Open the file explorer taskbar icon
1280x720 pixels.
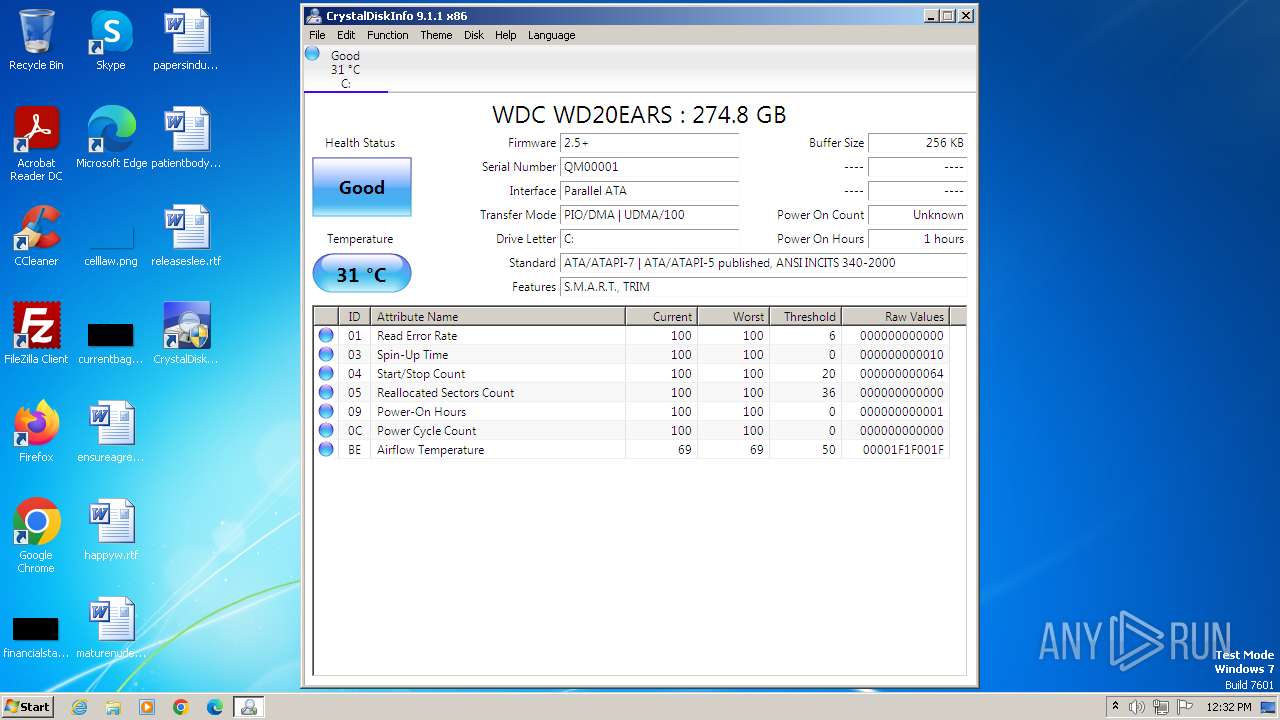point(113,707)
